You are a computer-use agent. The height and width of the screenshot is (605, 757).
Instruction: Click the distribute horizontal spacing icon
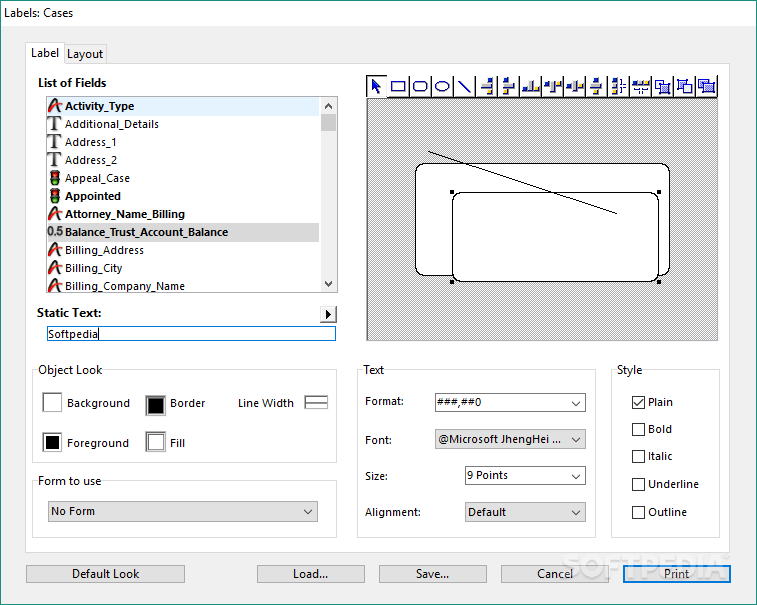point(641,86)
